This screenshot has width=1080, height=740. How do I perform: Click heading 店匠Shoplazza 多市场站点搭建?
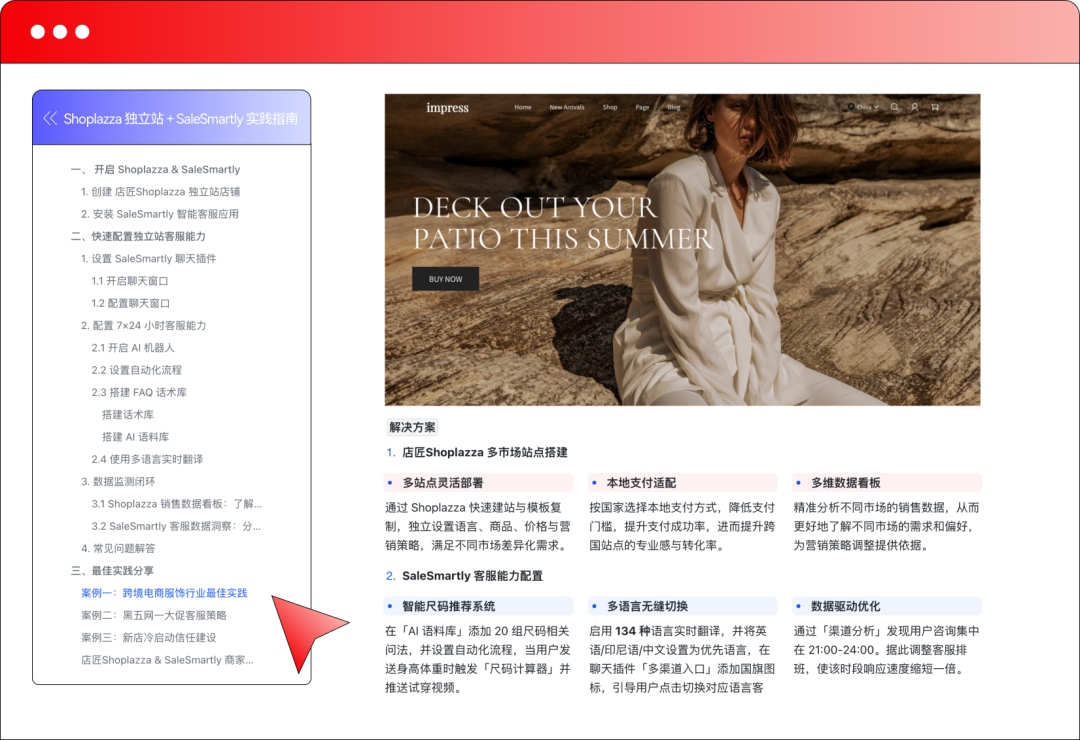tap(485, 453)
